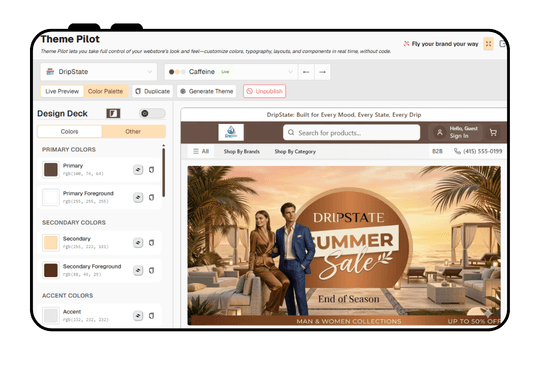This screenshot has width=540, height=384.
Task: Open the Caffeine theme dropdown
Action: tap(231, 72)
